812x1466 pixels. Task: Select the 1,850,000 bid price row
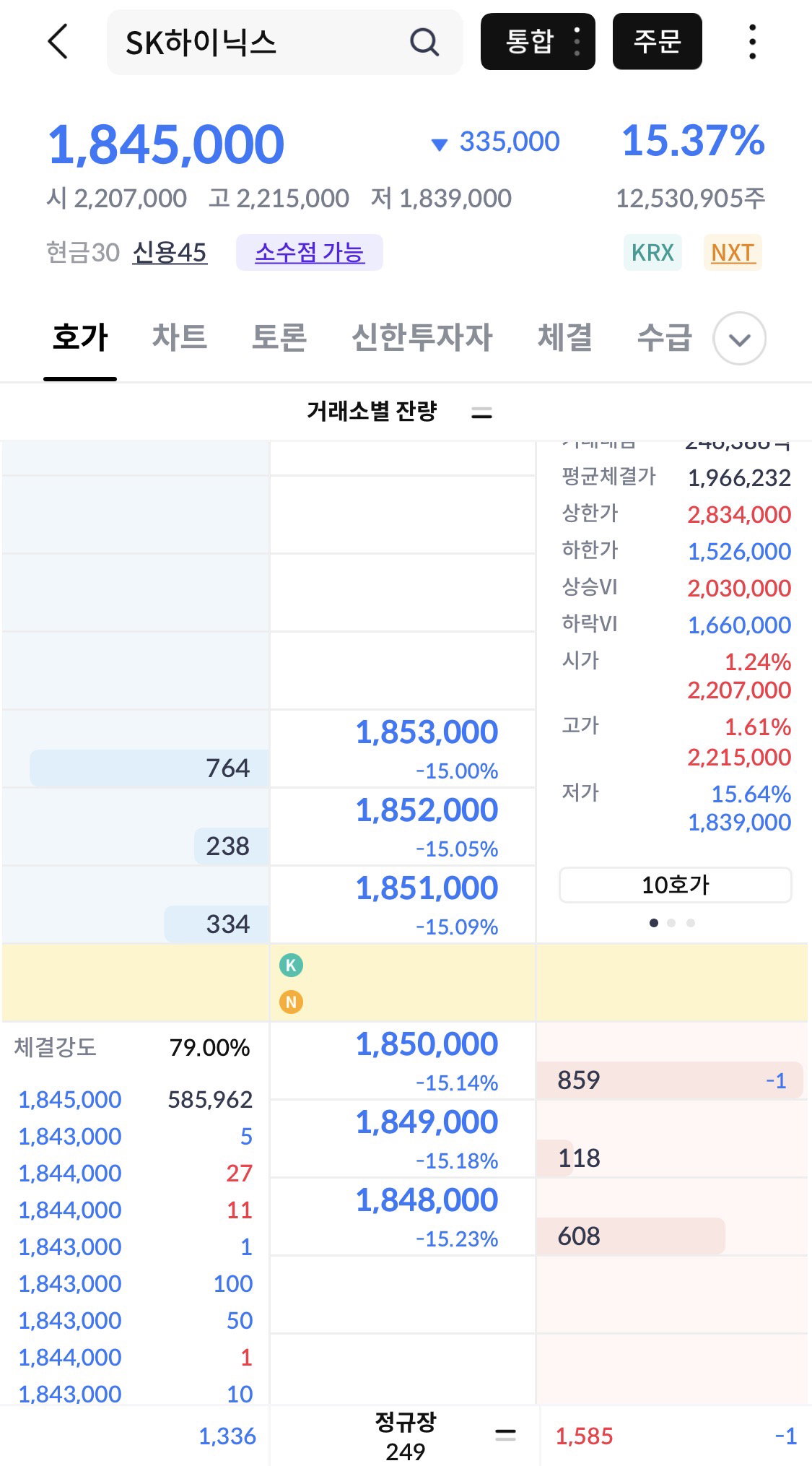click(403, 1060)
